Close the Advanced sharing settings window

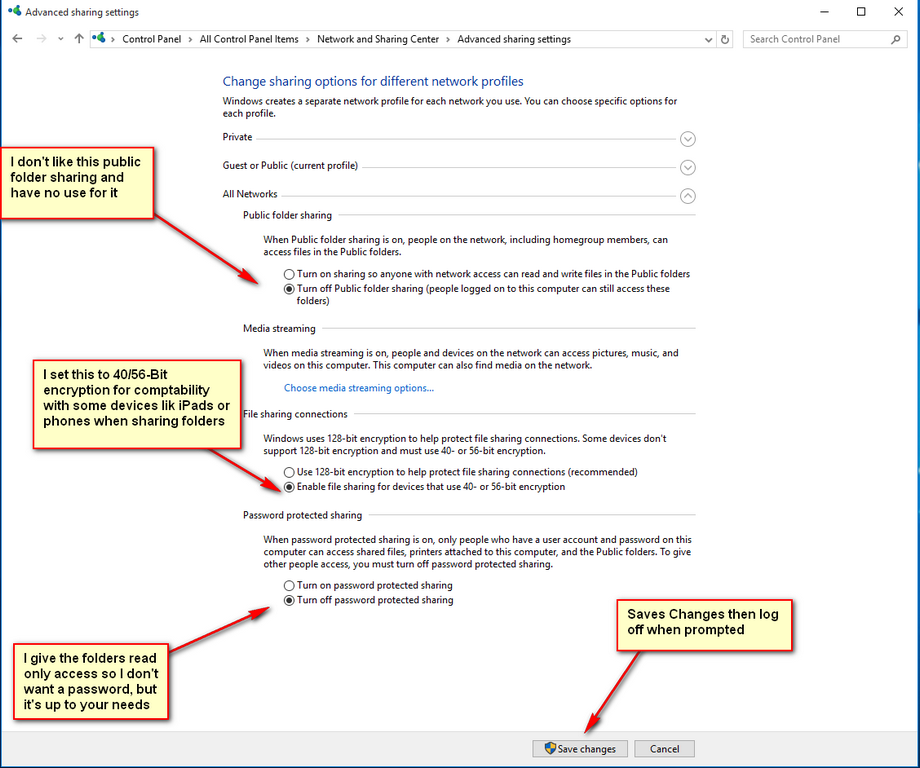898,12
